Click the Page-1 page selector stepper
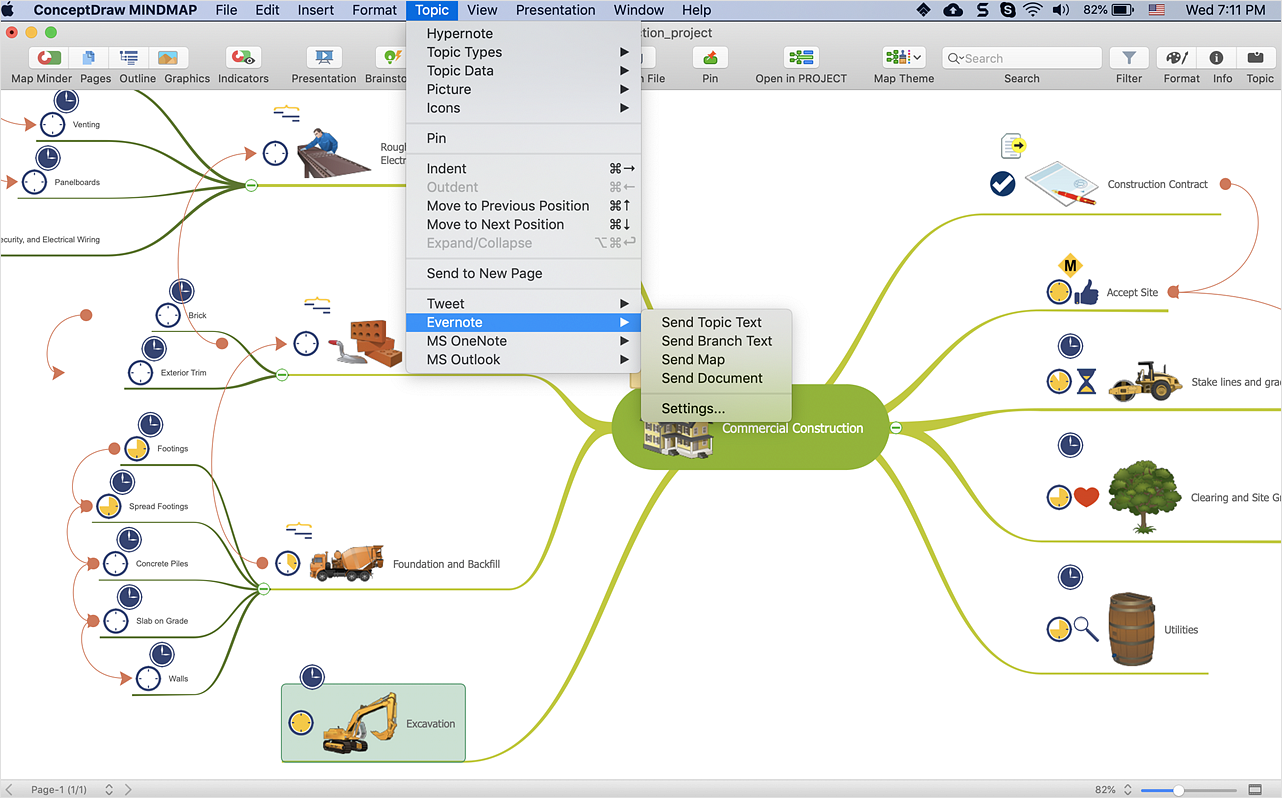The image size is (1282, 798). tap(109, 790)
